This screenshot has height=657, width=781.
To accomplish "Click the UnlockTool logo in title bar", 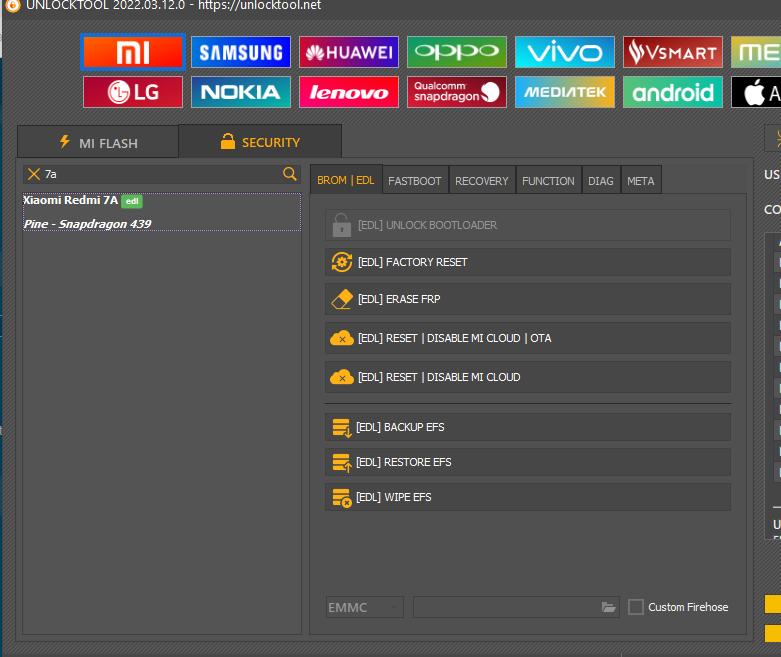I will [12, 5].
